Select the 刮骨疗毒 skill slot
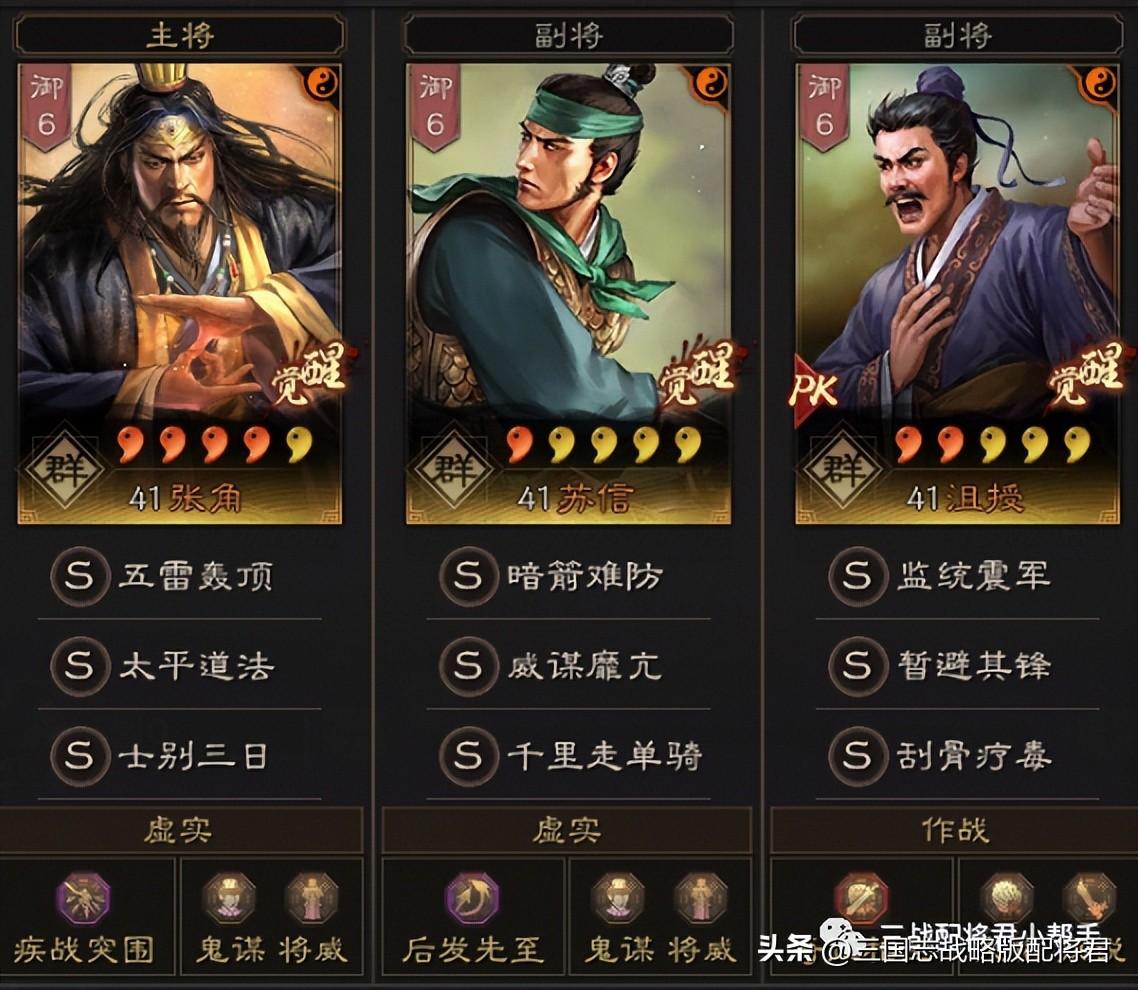The image size is (1138, 990). (957, 755)
